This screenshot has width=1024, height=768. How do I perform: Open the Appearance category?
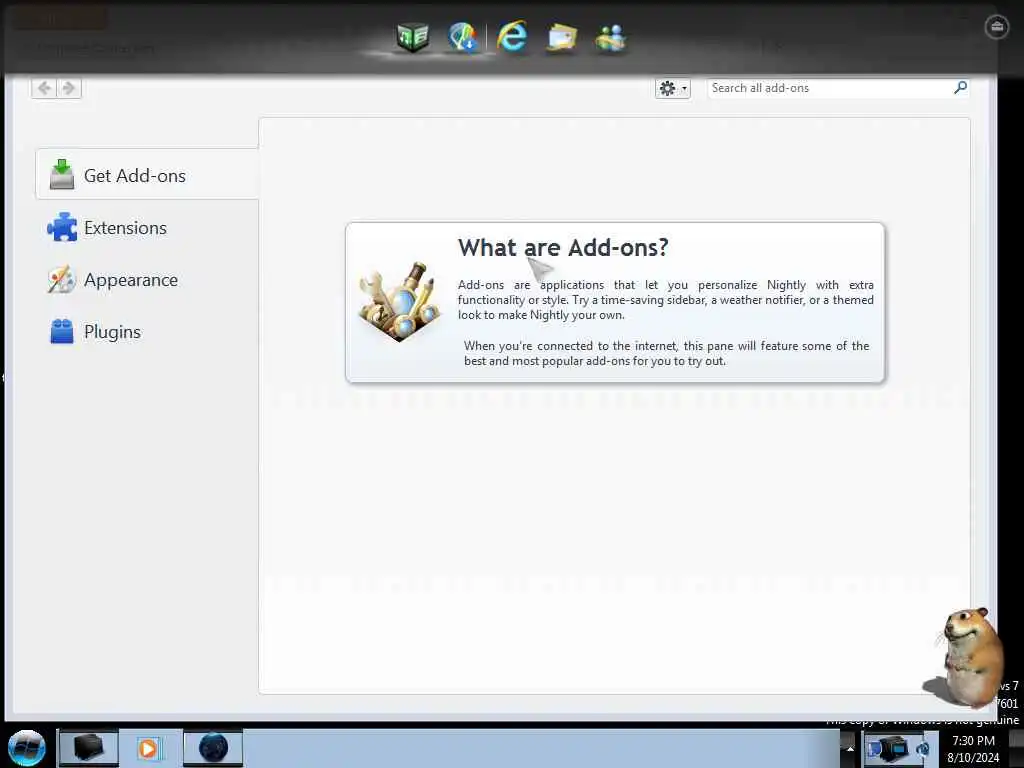click(147, 280)
